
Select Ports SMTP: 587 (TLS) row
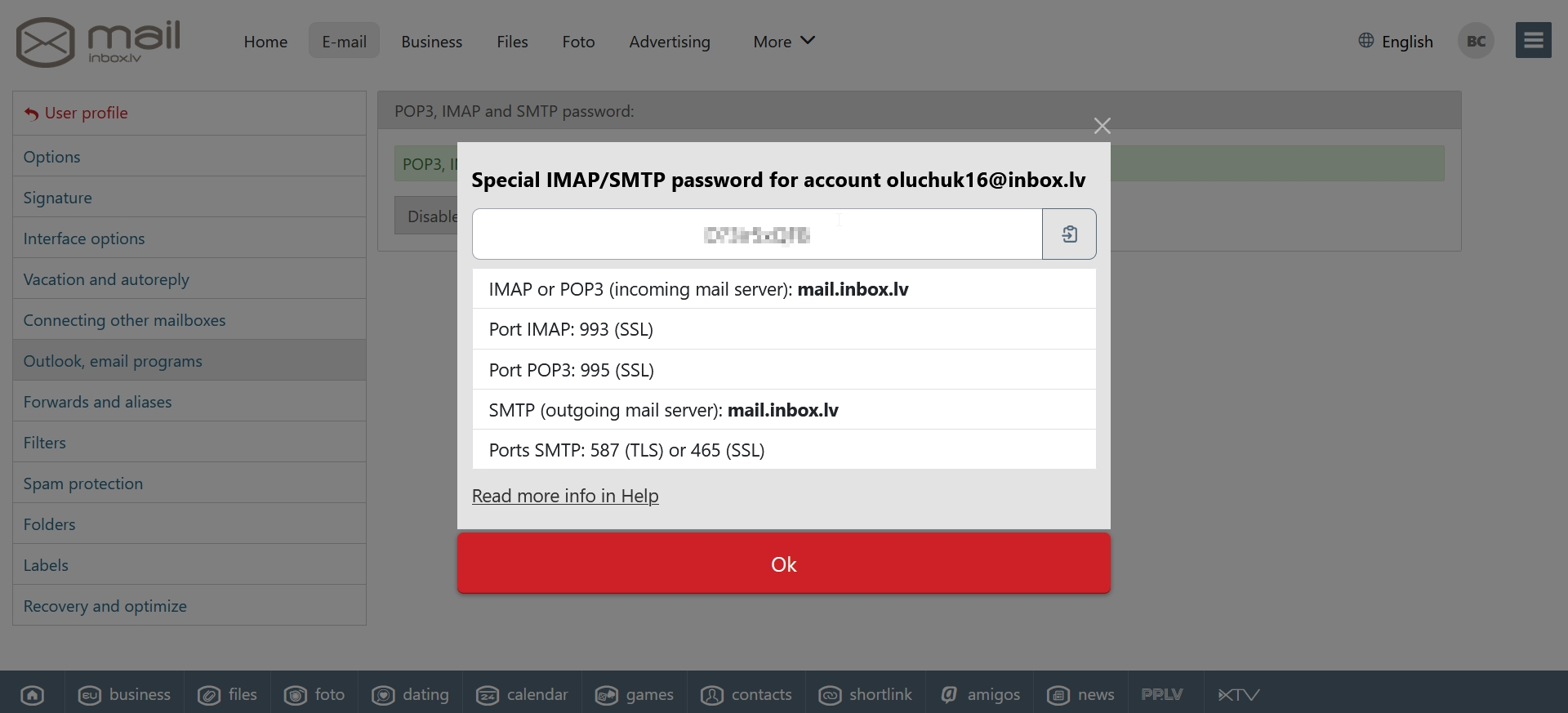point(784,449)
